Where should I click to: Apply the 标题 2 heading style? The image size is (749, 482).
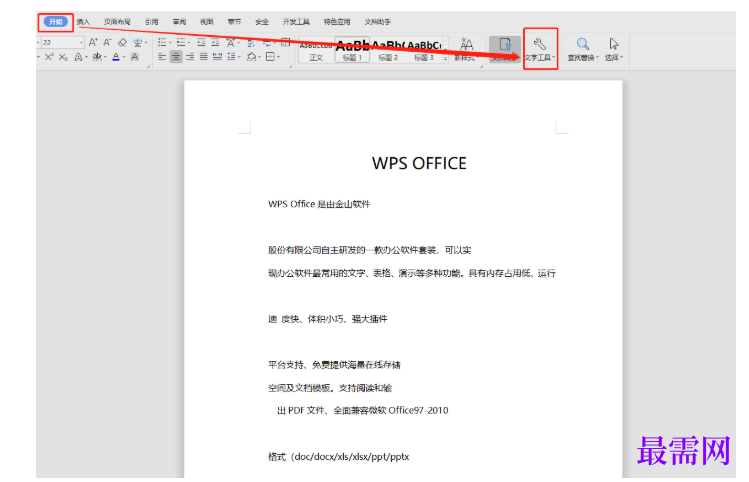[388, 50]
